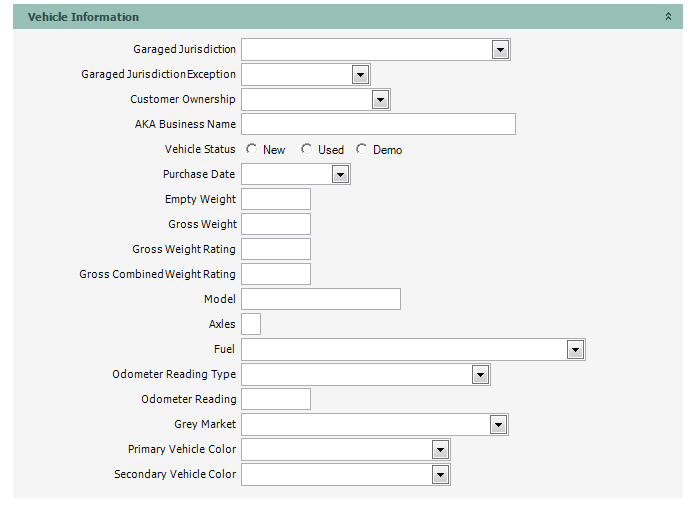Open the Odometer Reading Type dropdown
Screen dimensions: 700x509
click(480, 374)
